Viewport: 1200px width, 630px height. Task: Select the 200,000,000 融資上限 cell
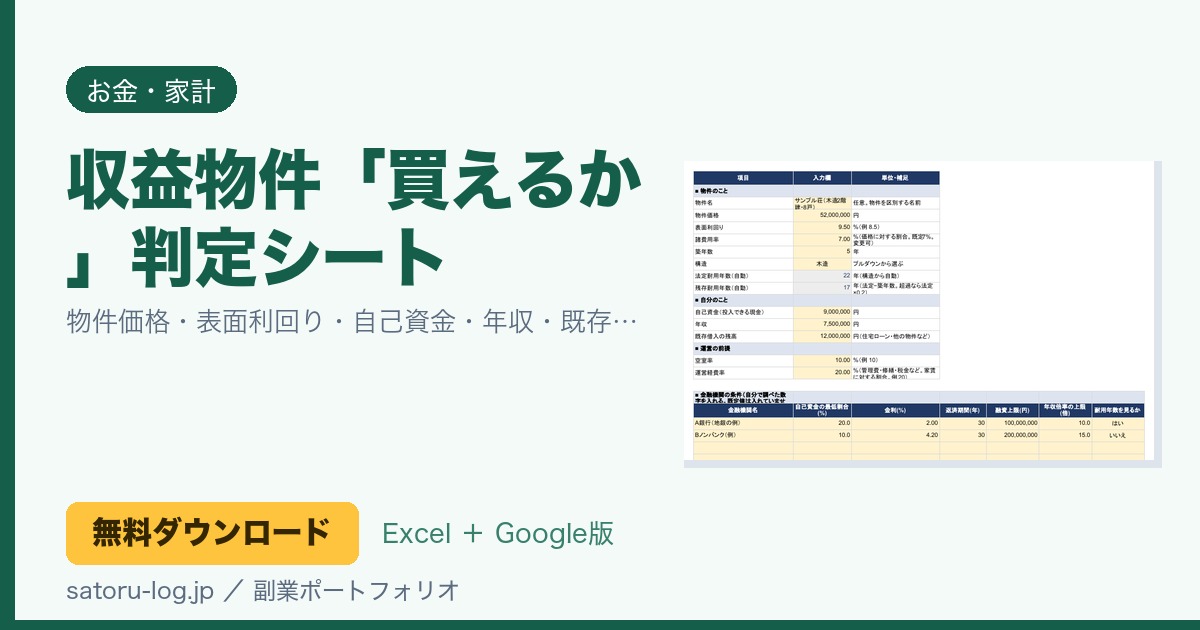coord(1012,435)
